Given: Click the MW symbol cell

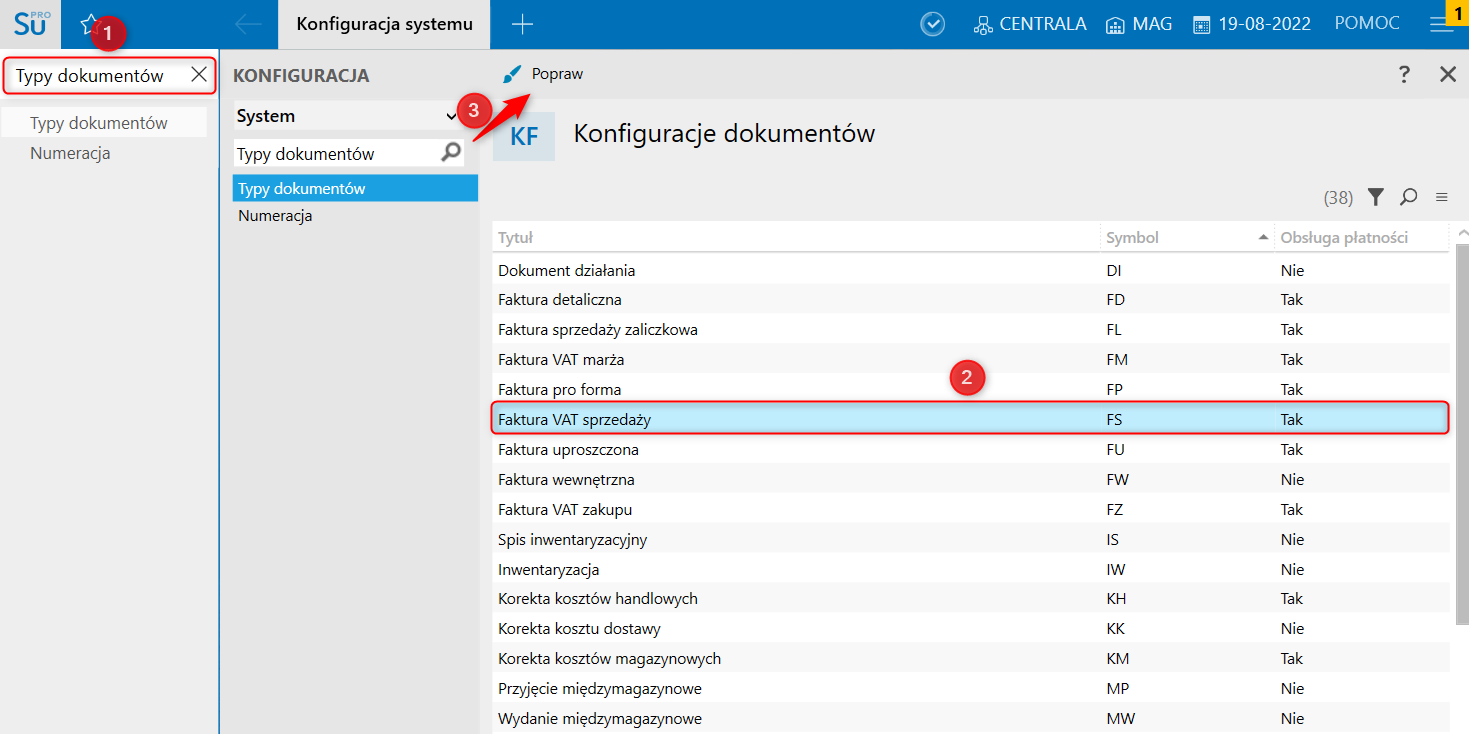Looking at the screenshot, I should pos(1120,718).
